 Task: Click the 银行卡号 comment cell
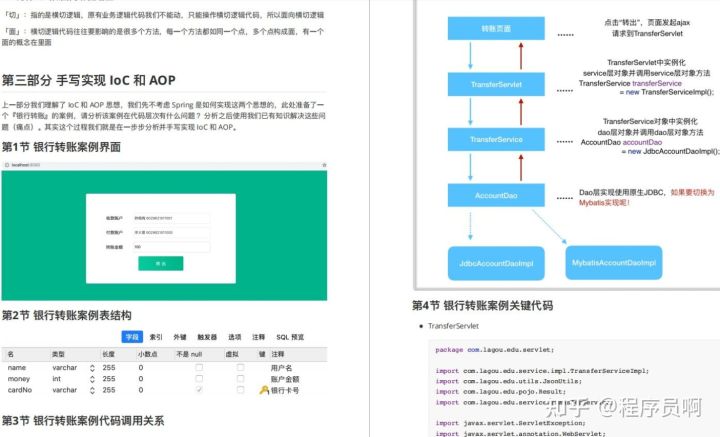285,390
